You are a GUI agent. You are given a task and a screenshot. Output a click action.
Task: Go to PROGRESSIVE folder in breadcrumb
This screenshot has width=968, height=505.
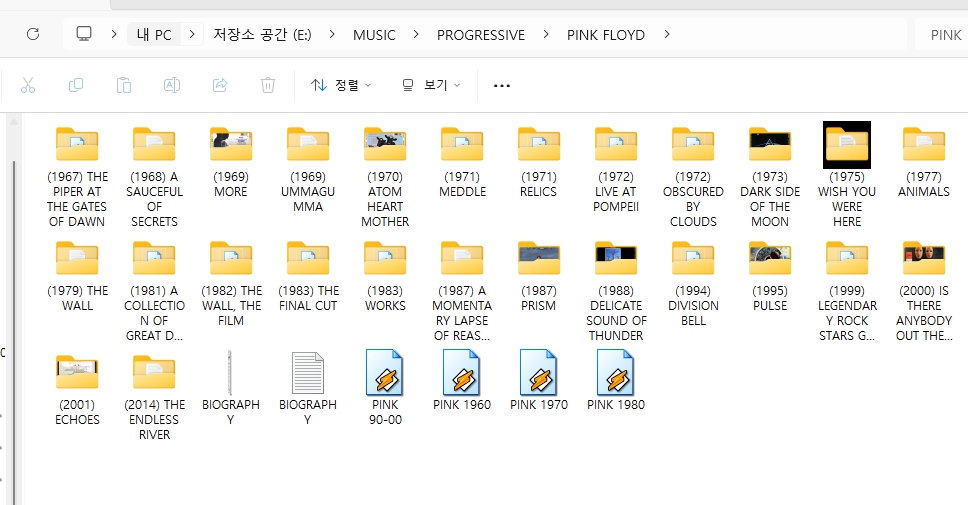(x=480, y=34)
